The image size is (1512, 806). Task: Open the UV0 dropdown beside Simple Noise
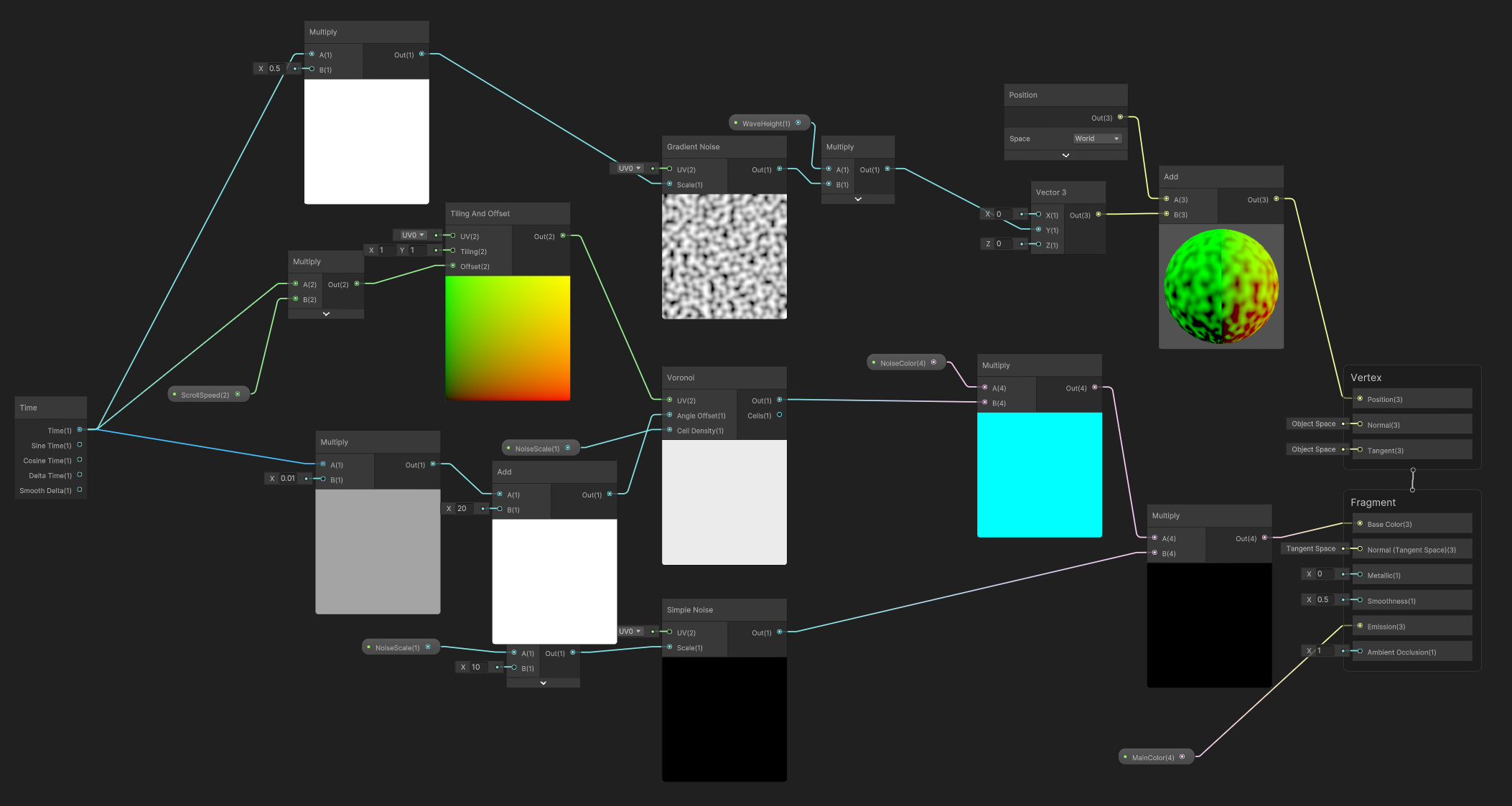(630, 632)
